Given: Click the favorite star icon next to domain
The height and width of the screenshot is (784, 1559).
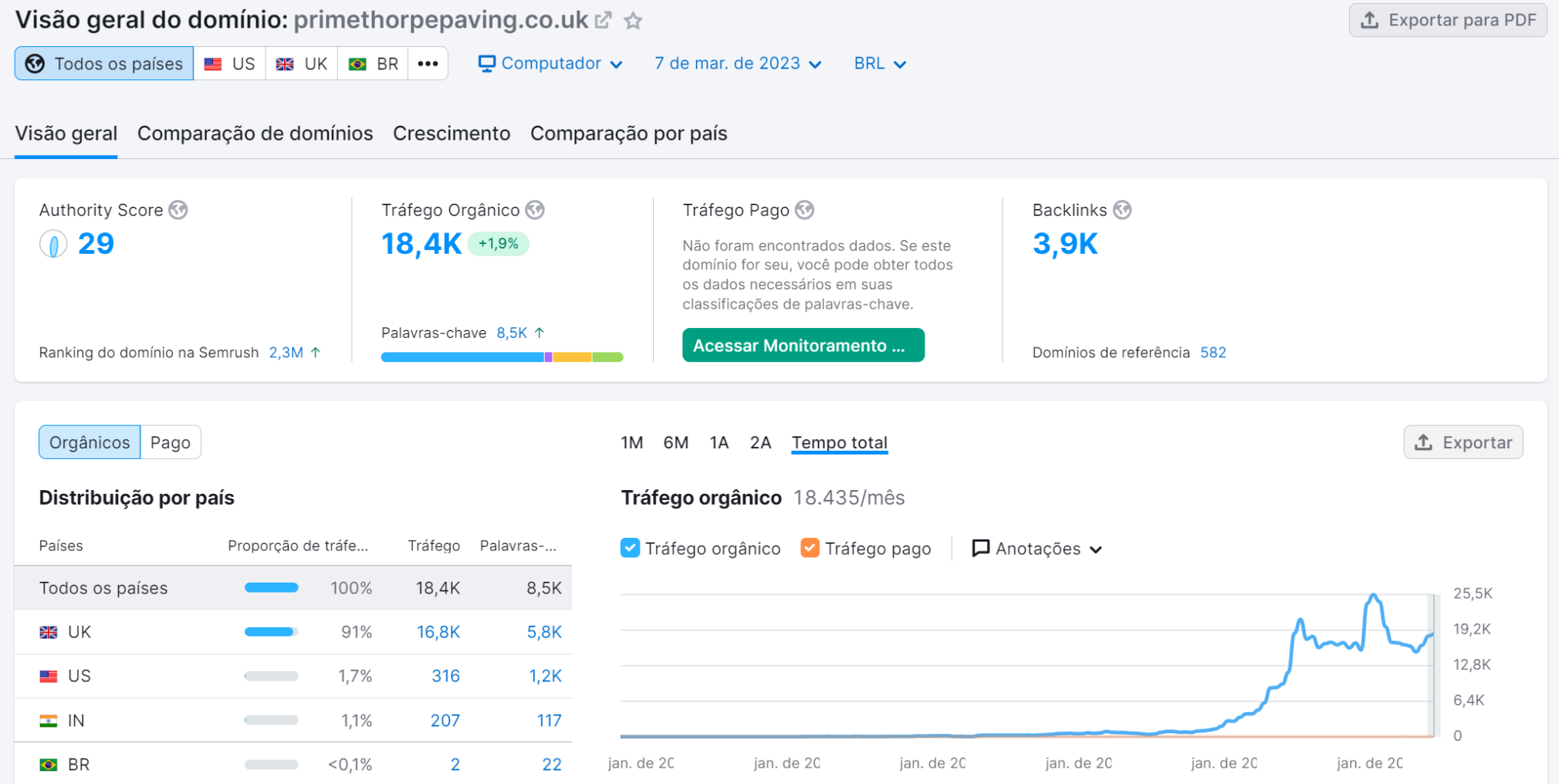Looking at the screenshot, I should point(633,21).
